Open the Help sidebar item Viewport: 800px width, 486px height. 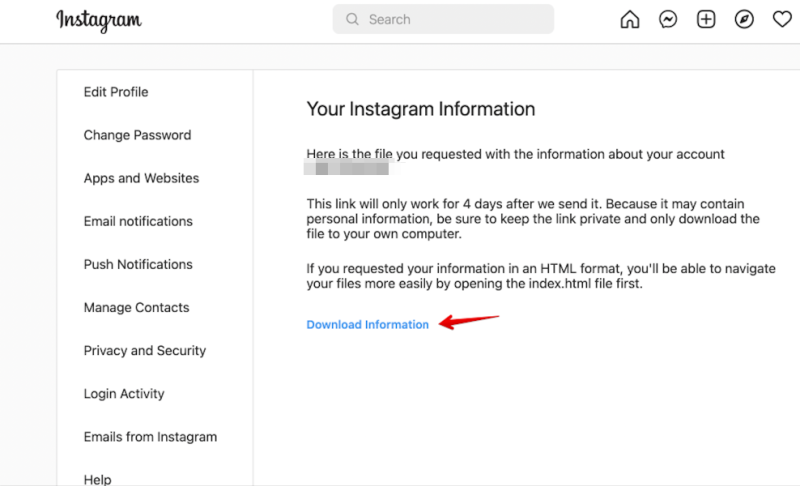pos(97,479)
